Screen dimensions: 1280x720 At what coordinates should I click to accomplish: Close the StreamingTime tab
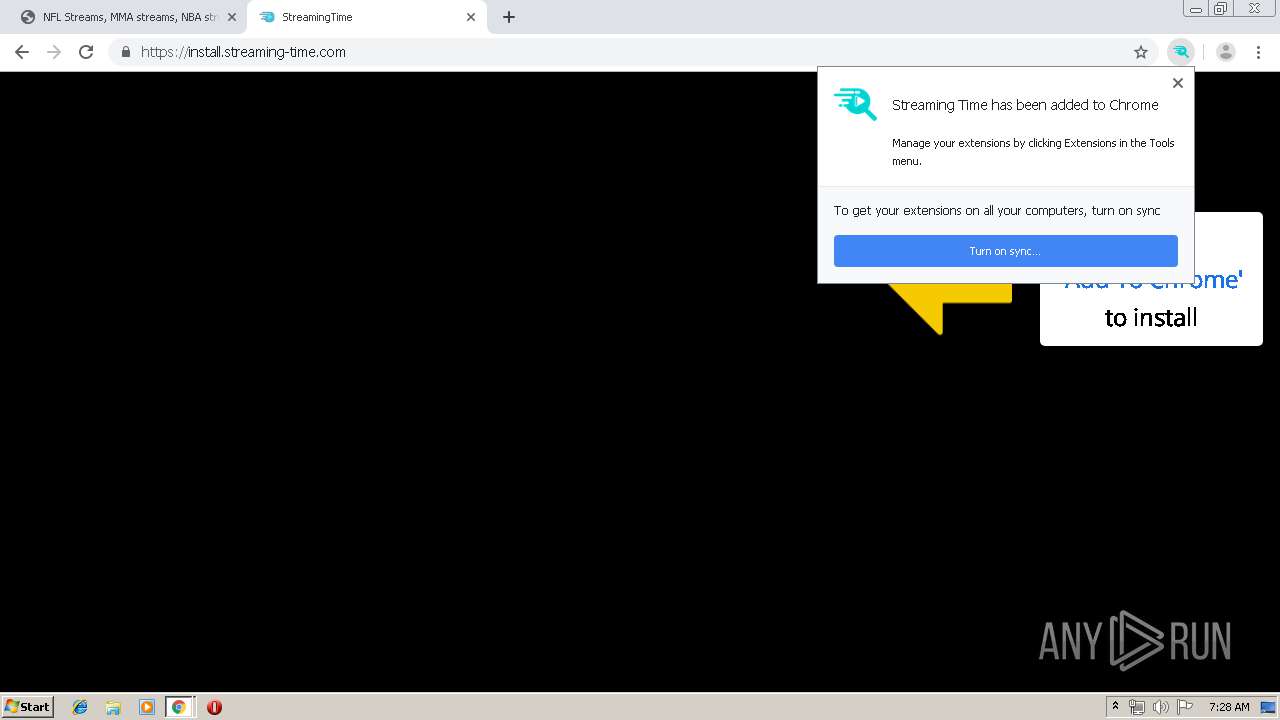(x=471, y=17)
